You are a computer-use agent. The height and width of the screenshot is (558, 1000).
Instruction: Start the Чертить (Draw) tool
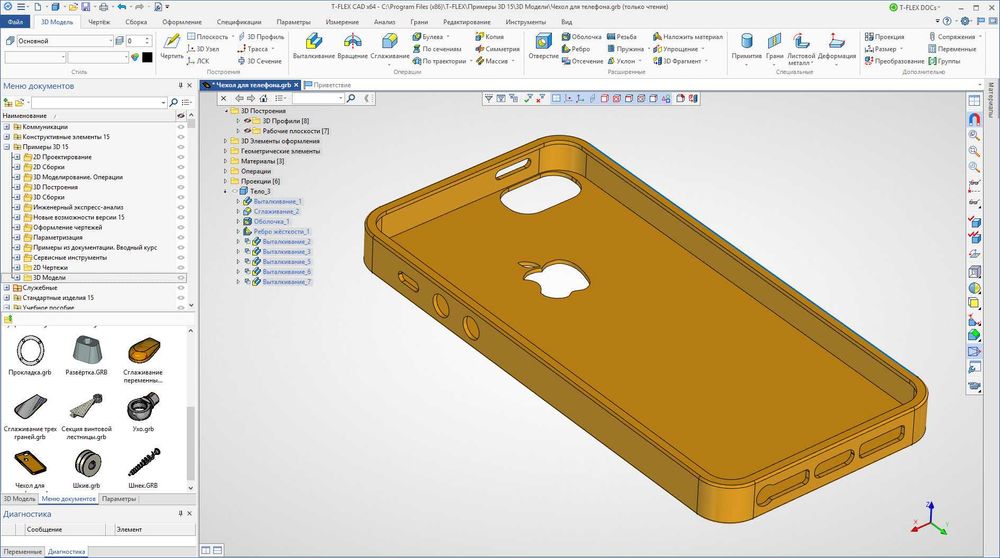[x=172, y=44]
